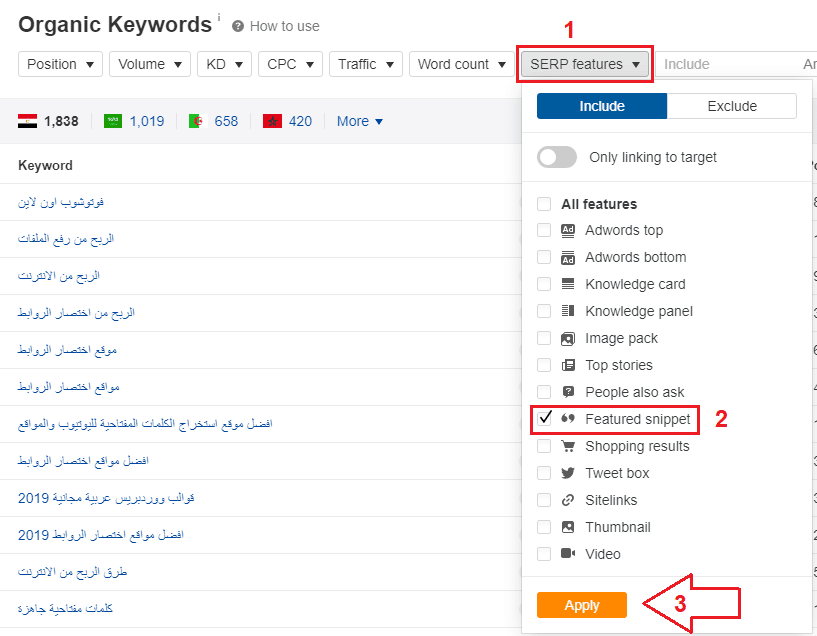
Task: Click the Featured snippet quote icon
Action: pos(568,419)
